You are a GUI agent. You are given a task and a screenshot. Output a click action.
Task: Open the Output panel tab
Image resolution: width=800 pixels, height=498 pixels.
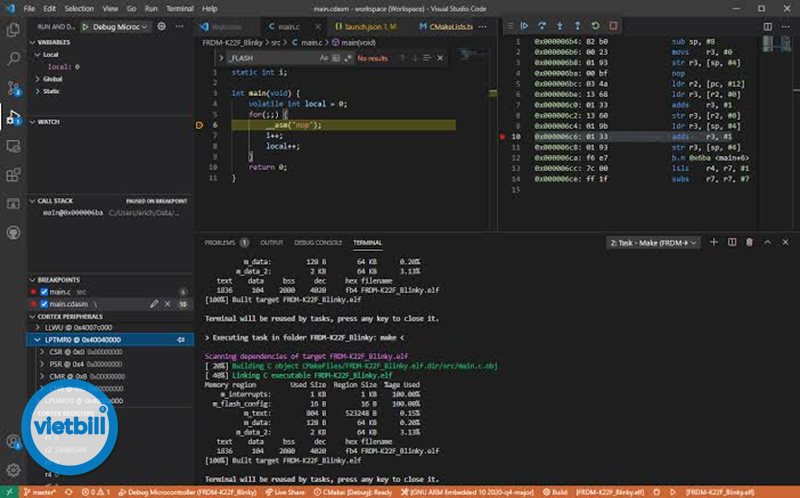point(271,243)
